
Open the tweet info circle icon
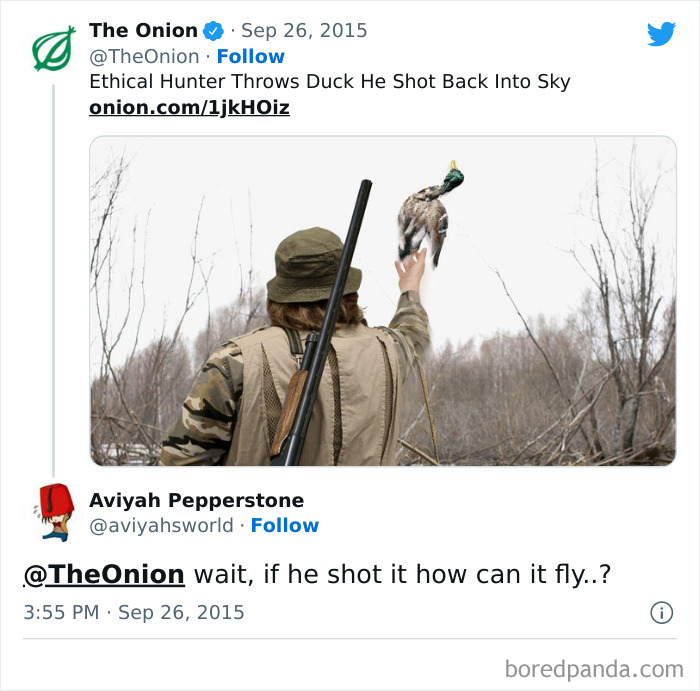661,613
